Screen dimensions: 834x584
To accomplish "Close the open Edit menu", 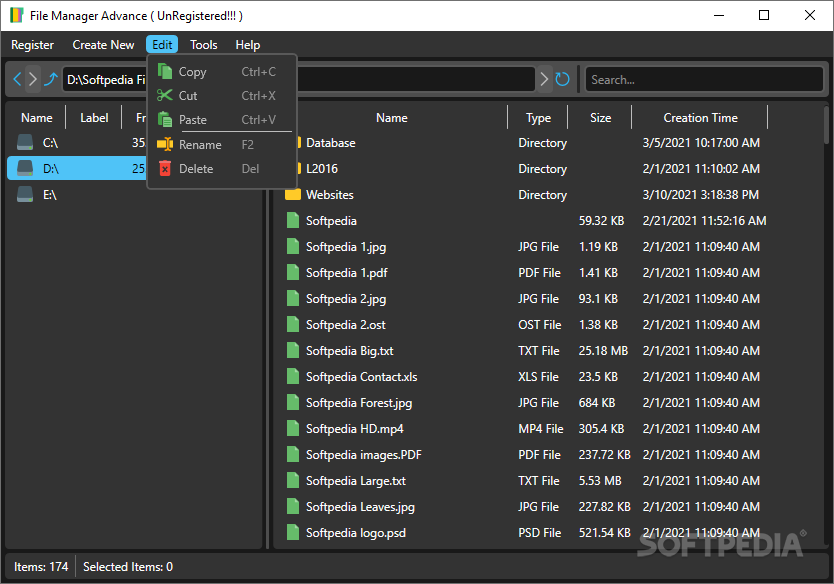I will tap(162, 45).
